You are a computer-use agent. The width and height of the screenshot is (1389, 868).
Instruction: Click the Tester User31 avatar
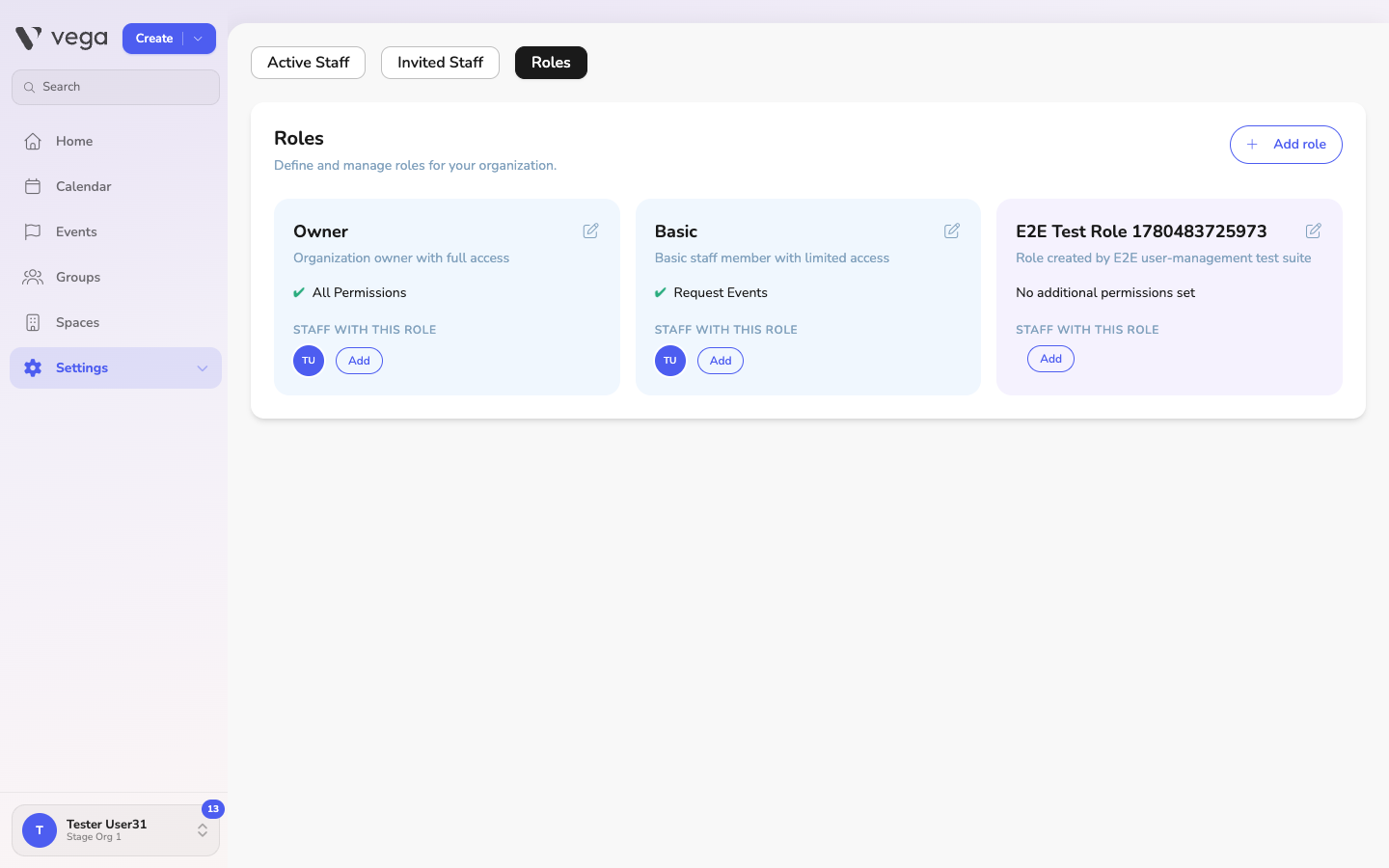[x=40, y=830]
